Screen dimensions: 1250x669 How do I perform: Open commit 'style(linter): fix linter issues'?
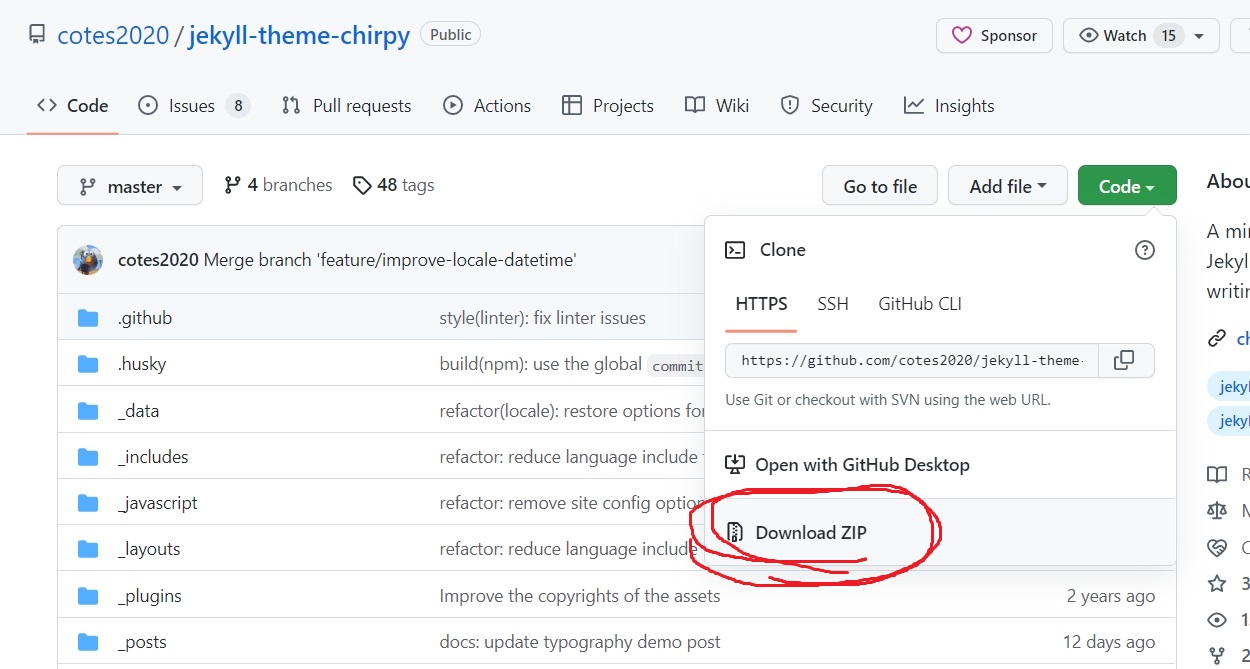[x=543, y=318]
